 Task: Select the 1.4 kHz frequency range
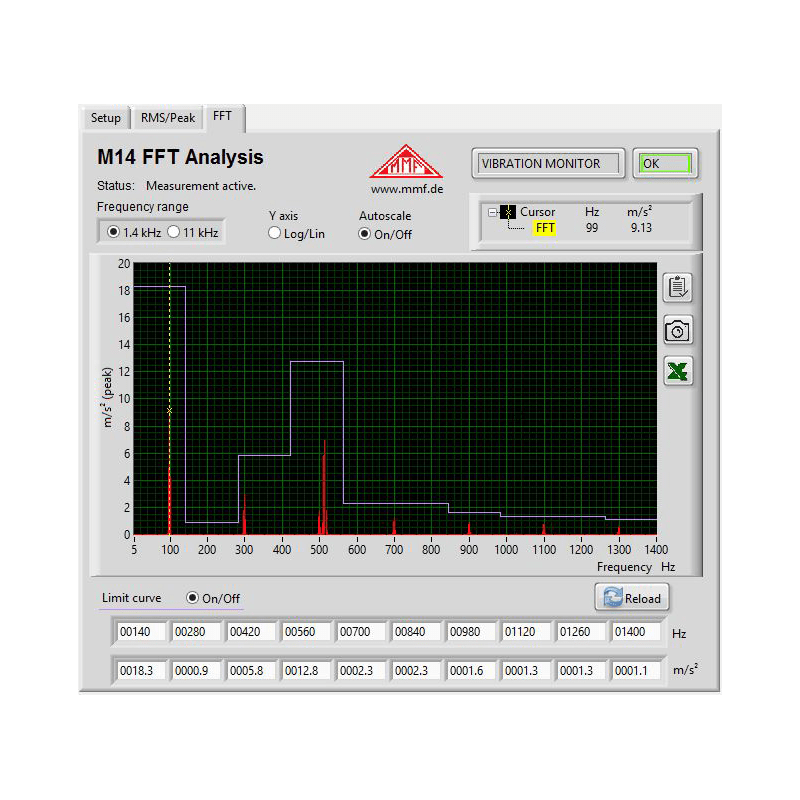click(x=113, y=232)
